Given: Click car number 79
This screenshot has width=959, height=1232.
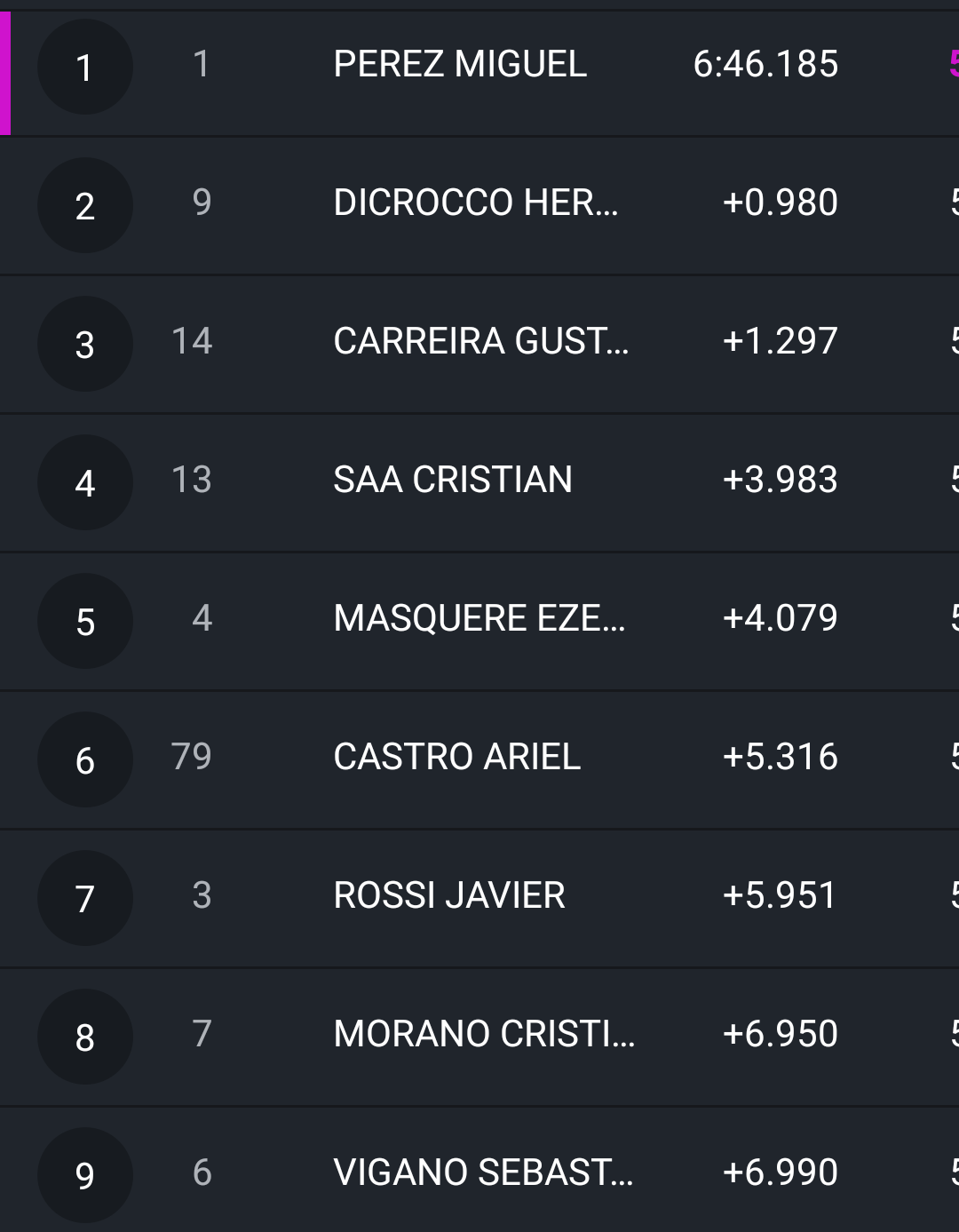Looking at the screenshot, I should pos(192,757).
